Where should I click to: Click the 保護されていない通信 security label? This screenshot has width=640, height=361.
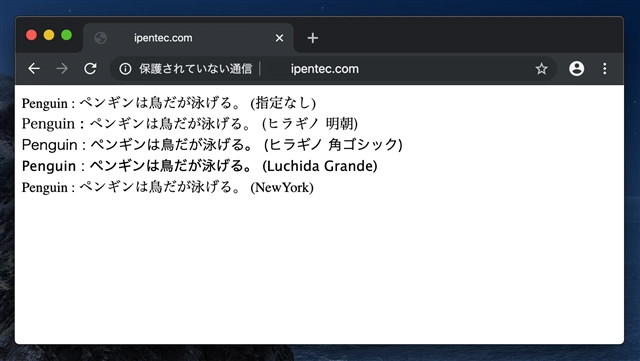point(196,69)
